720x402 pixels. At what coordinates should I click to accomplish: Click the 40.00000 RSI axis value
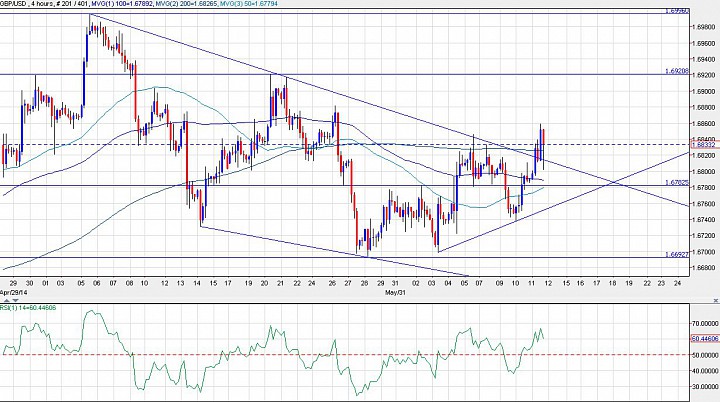pyautogui.click(x=705, y=371)
